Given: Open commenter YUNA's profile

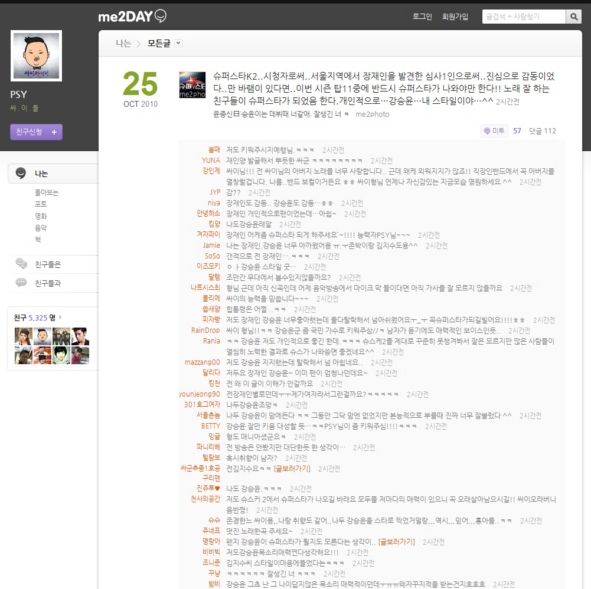Looking at the screenshot, I should click(211, 161).
